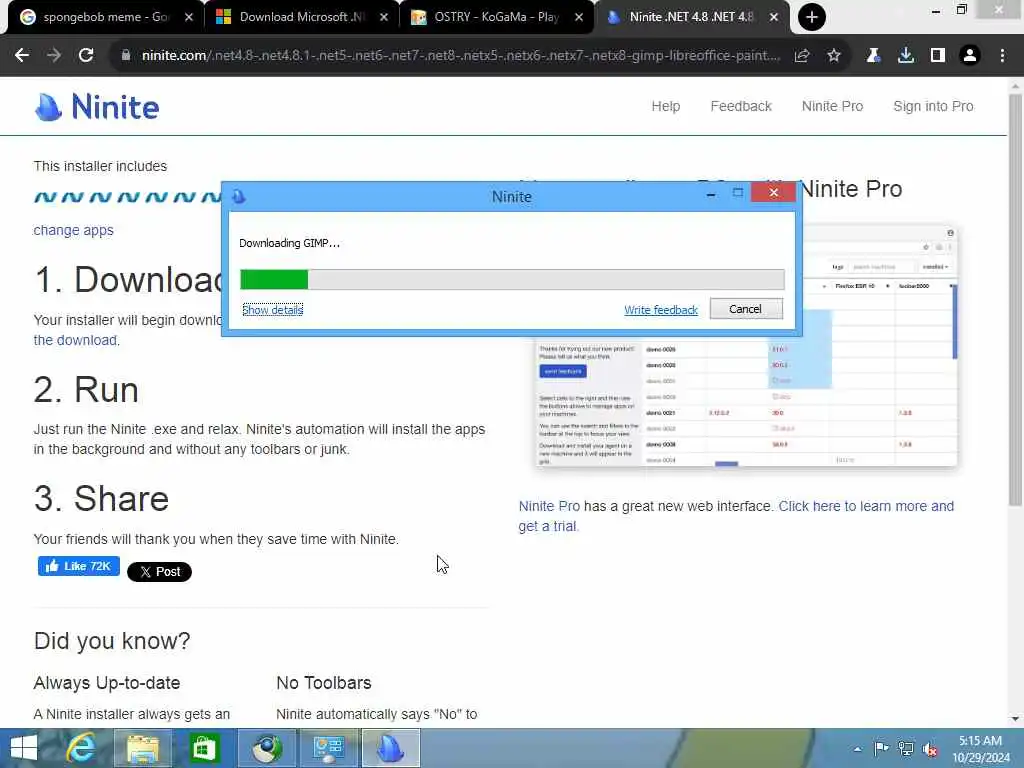This screenshot has height=768, width=1024.
Task: Close the OSTRY KoGaMa tab
Action: (579, 17)
